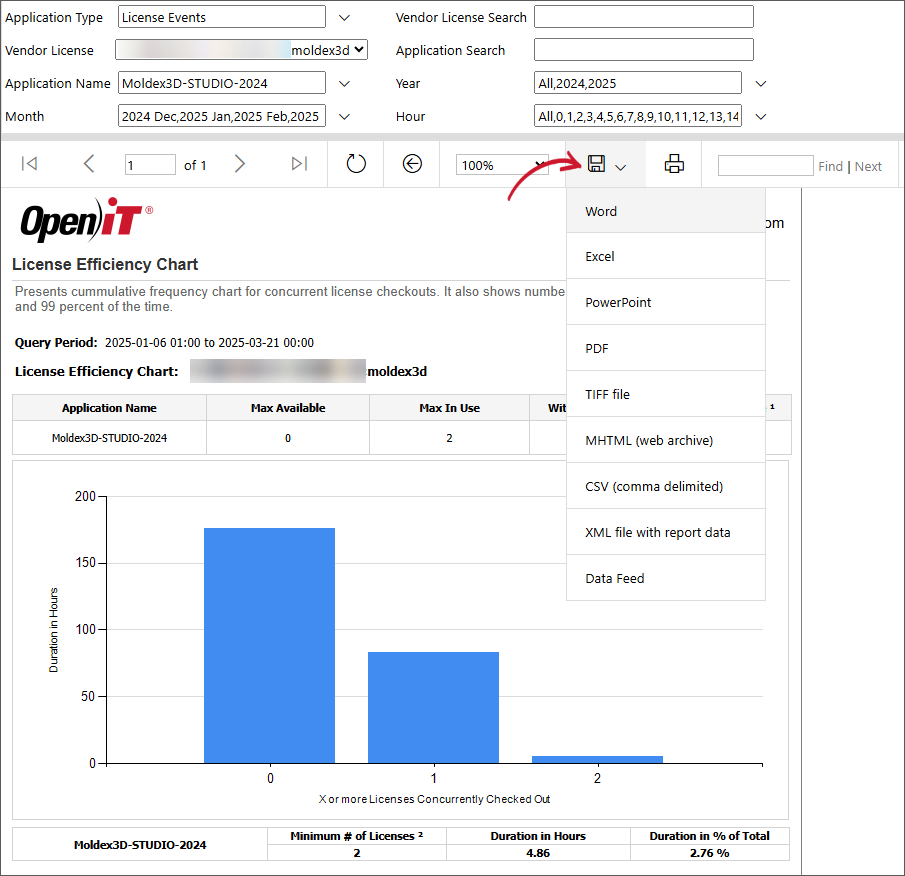Go to next report page
905x876 pixels.
[239, 164]
